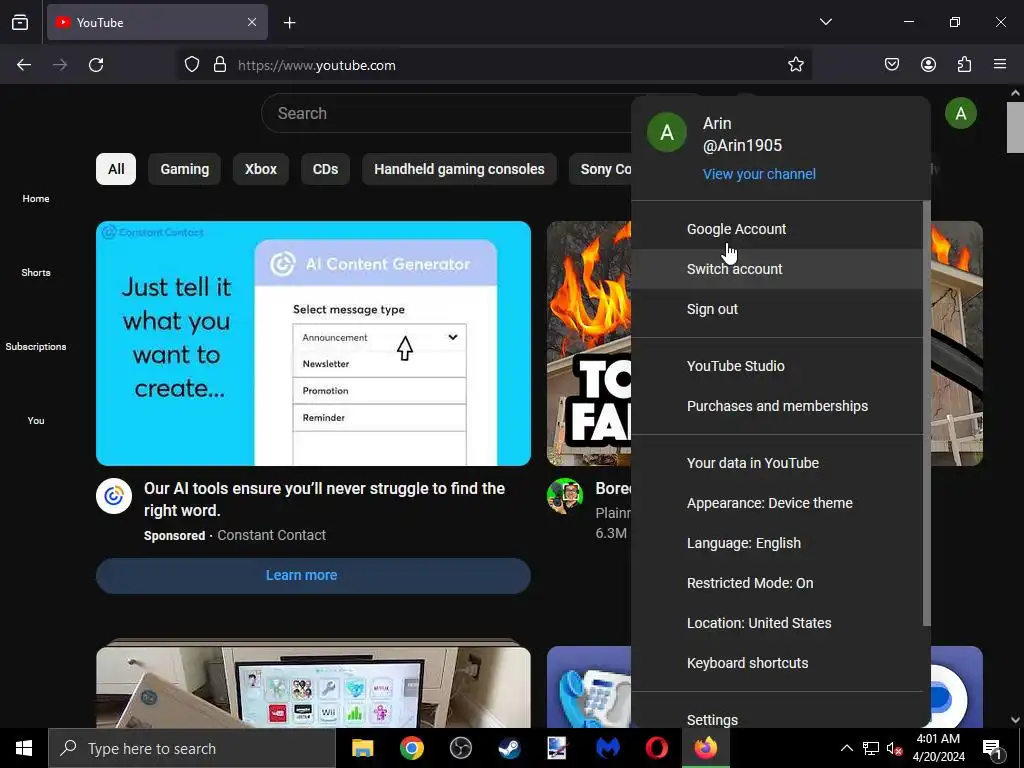
Task: Click the browser address bar
Action: [x=496, y=65]
